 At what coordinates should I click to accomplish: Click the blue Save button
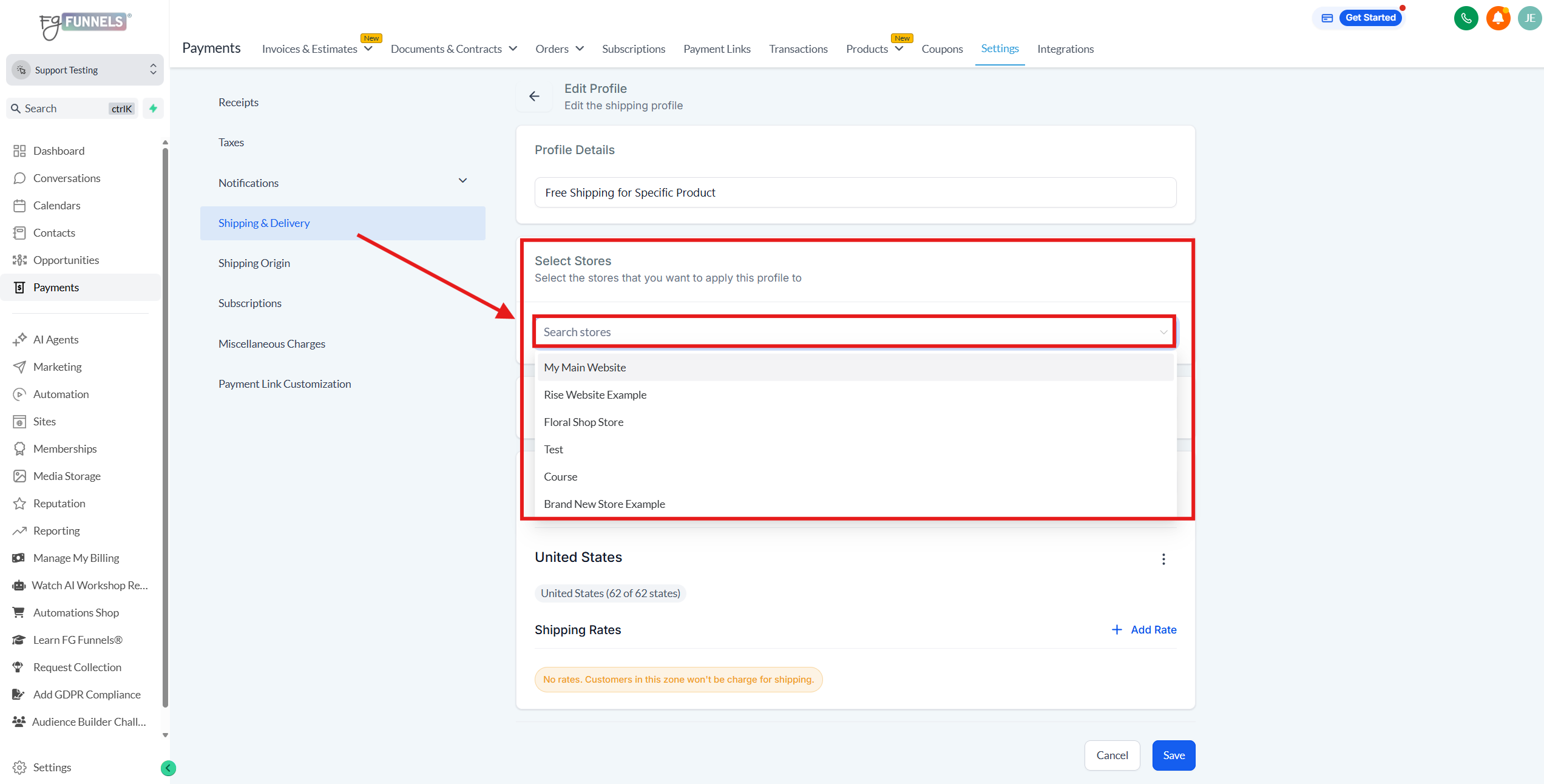point(1173,755)
